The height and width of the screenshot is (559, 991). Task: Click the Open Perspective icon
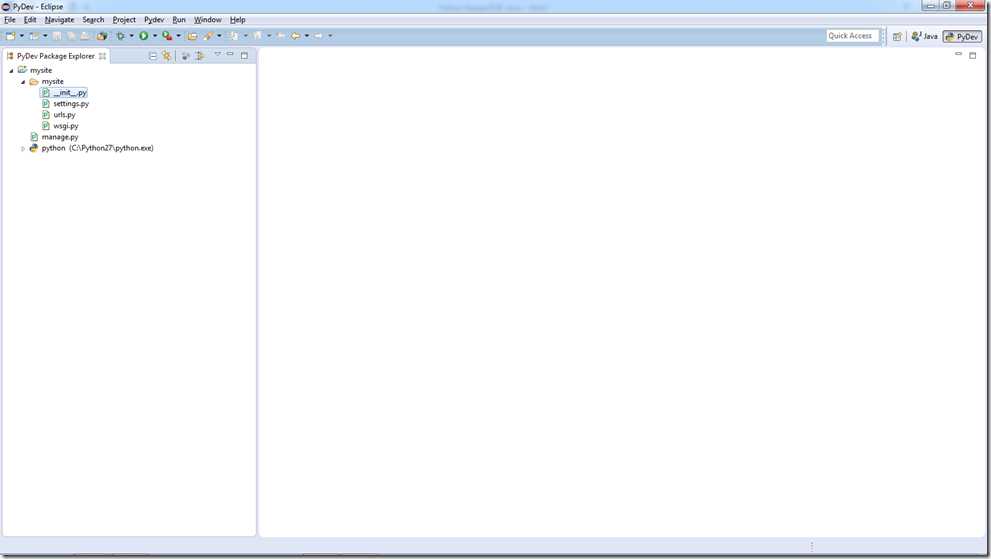pyautogui.click(x=897, y=37)
